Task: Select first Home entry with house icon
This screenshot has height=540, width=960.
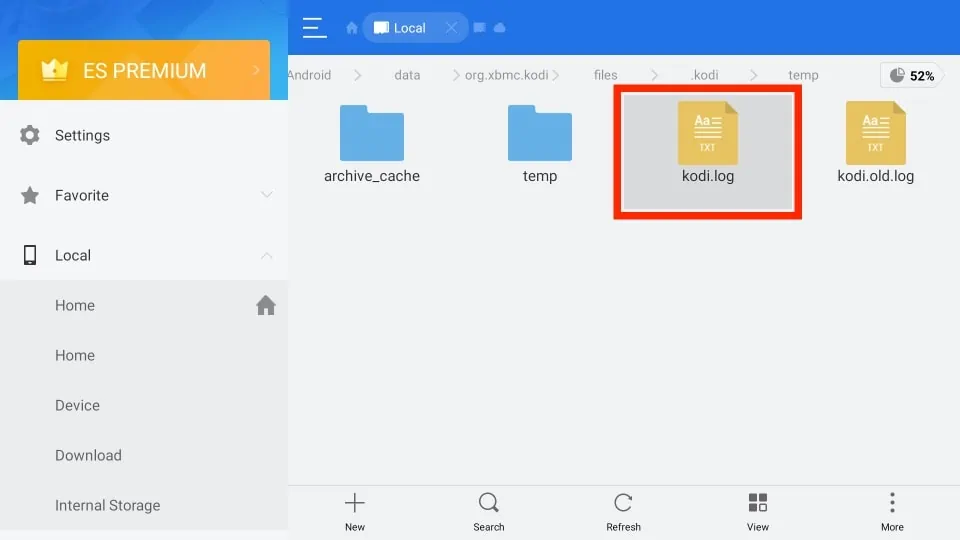Action: pos(144,305)
